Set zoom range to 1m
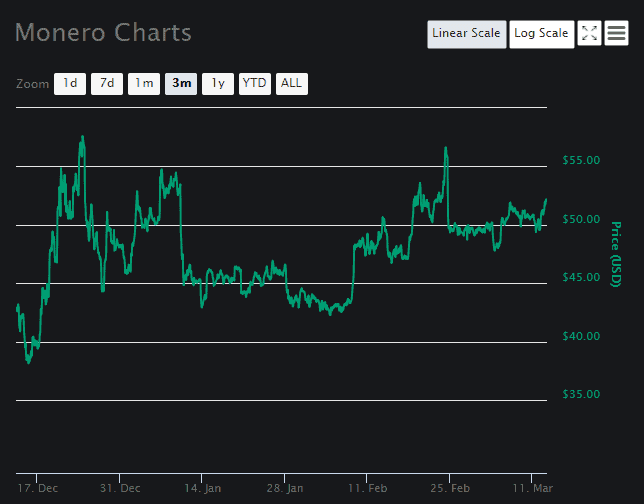The height and width of the screenshot is (504, 644). coord(144,84)
